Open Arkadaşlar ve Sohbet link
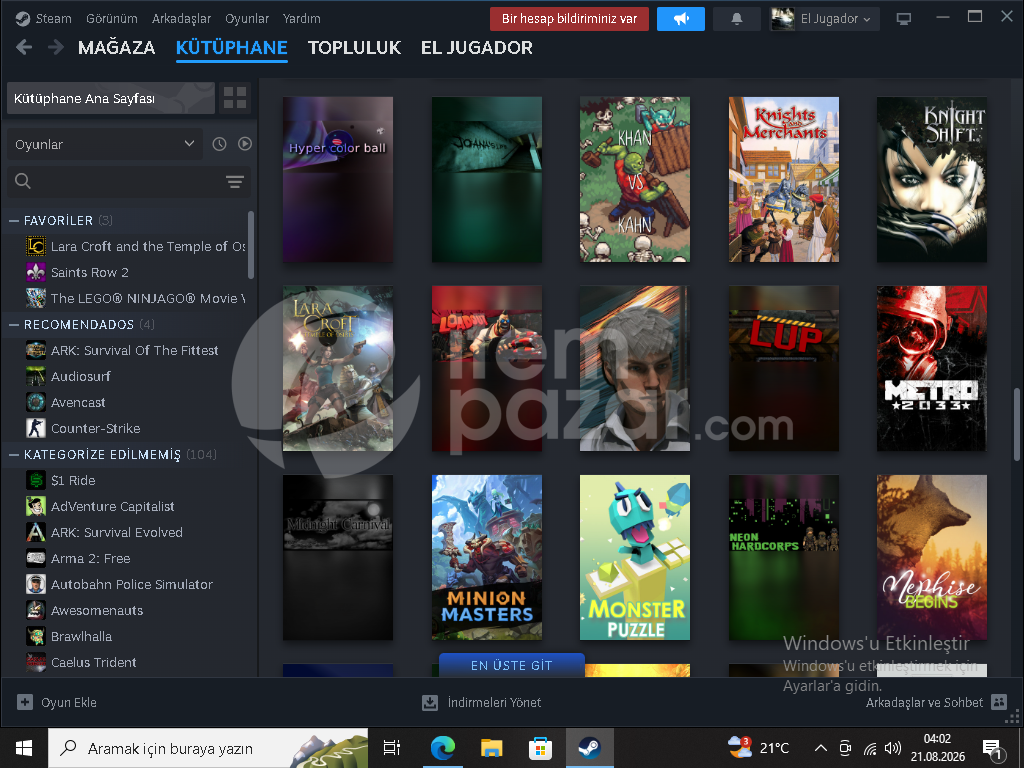 (x=924, y=702)
